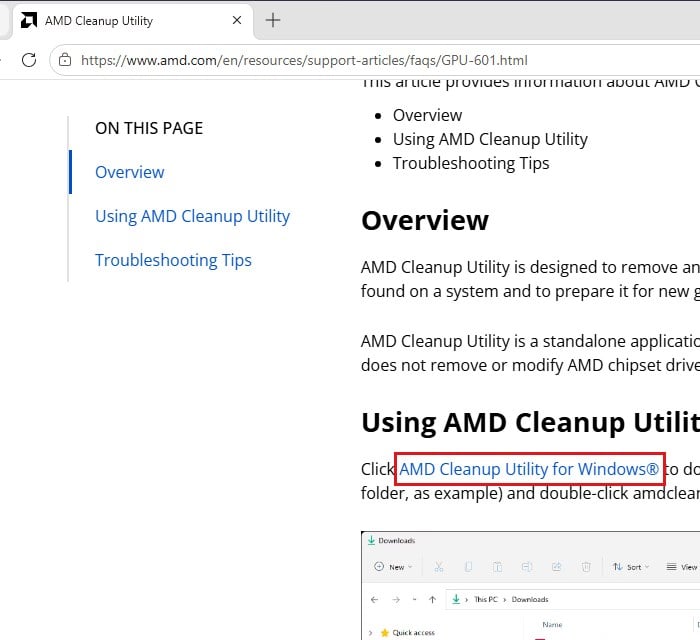
Task: Go to Troubleshooting Tips sidebar link
Action: [x=173, y=260]
